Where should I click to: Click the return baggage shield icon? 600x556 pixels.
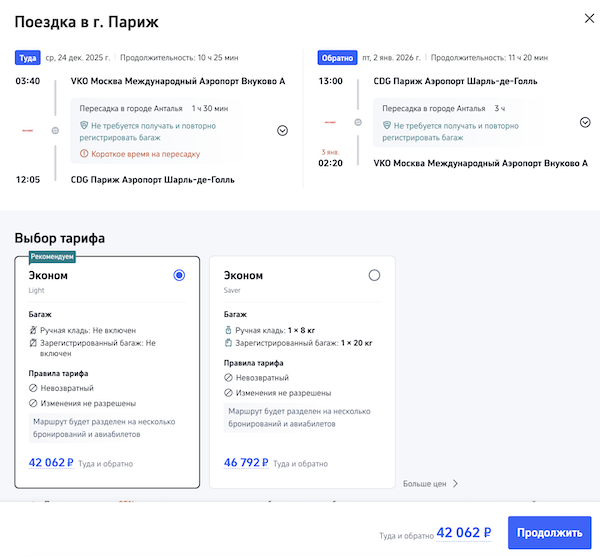[x=387, y=126]
